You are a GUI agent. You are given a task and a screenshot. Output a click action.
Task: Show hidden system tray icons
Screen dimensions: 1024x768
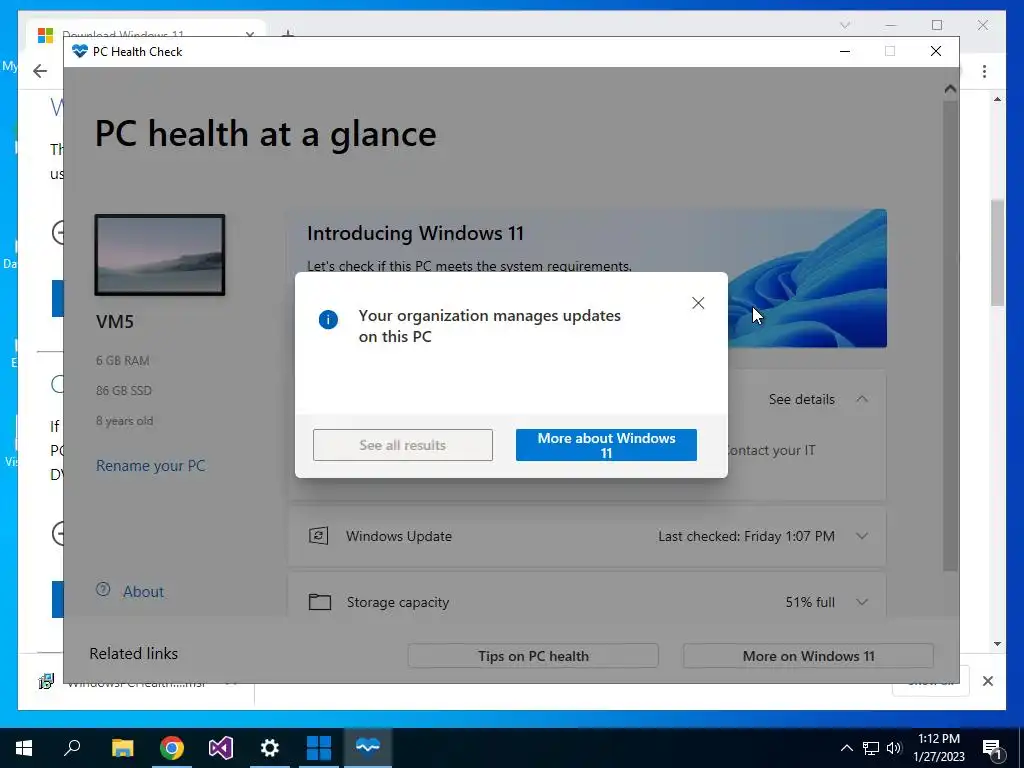click(846, 748)
